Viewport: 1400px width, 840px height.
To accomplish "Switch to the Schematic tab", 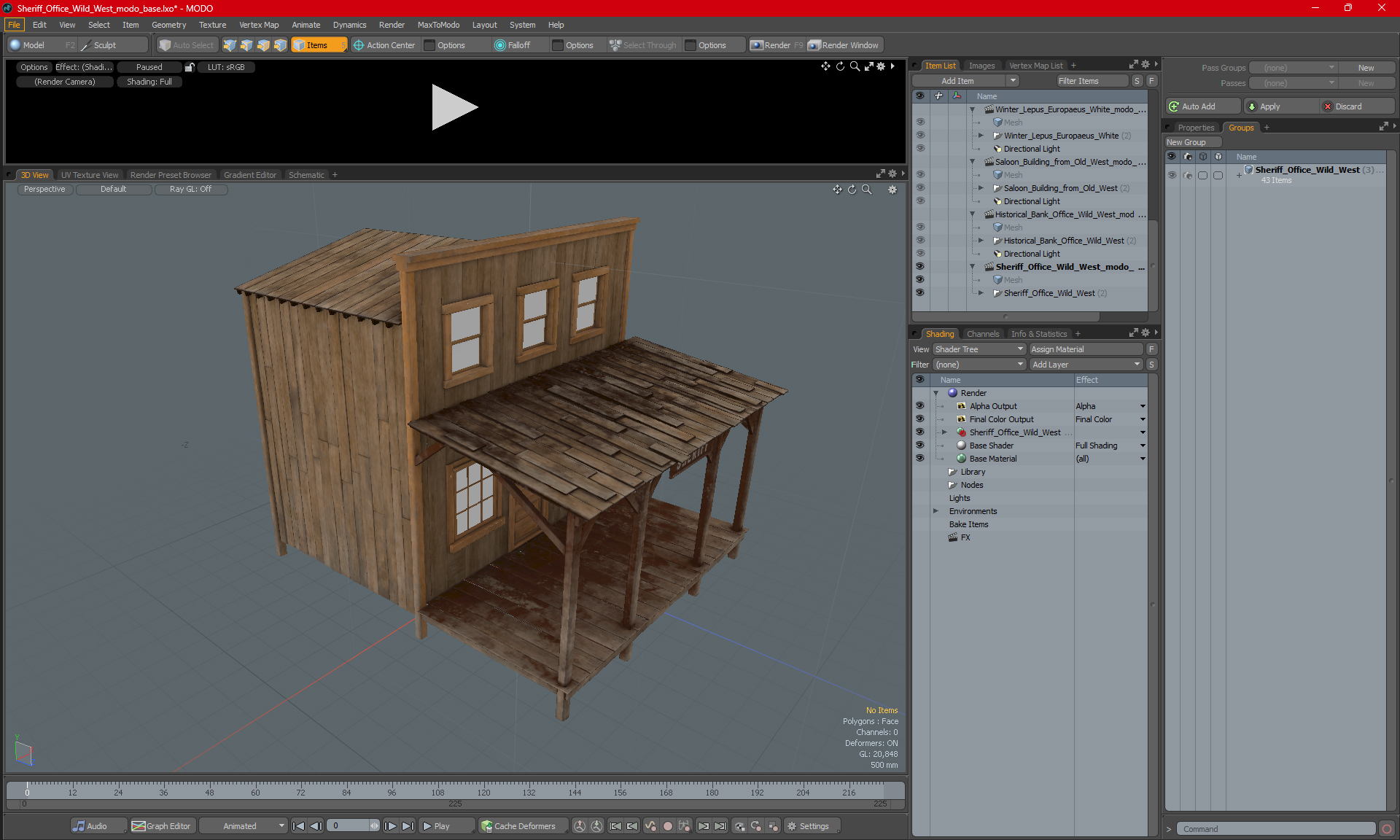I will (306, 175).
